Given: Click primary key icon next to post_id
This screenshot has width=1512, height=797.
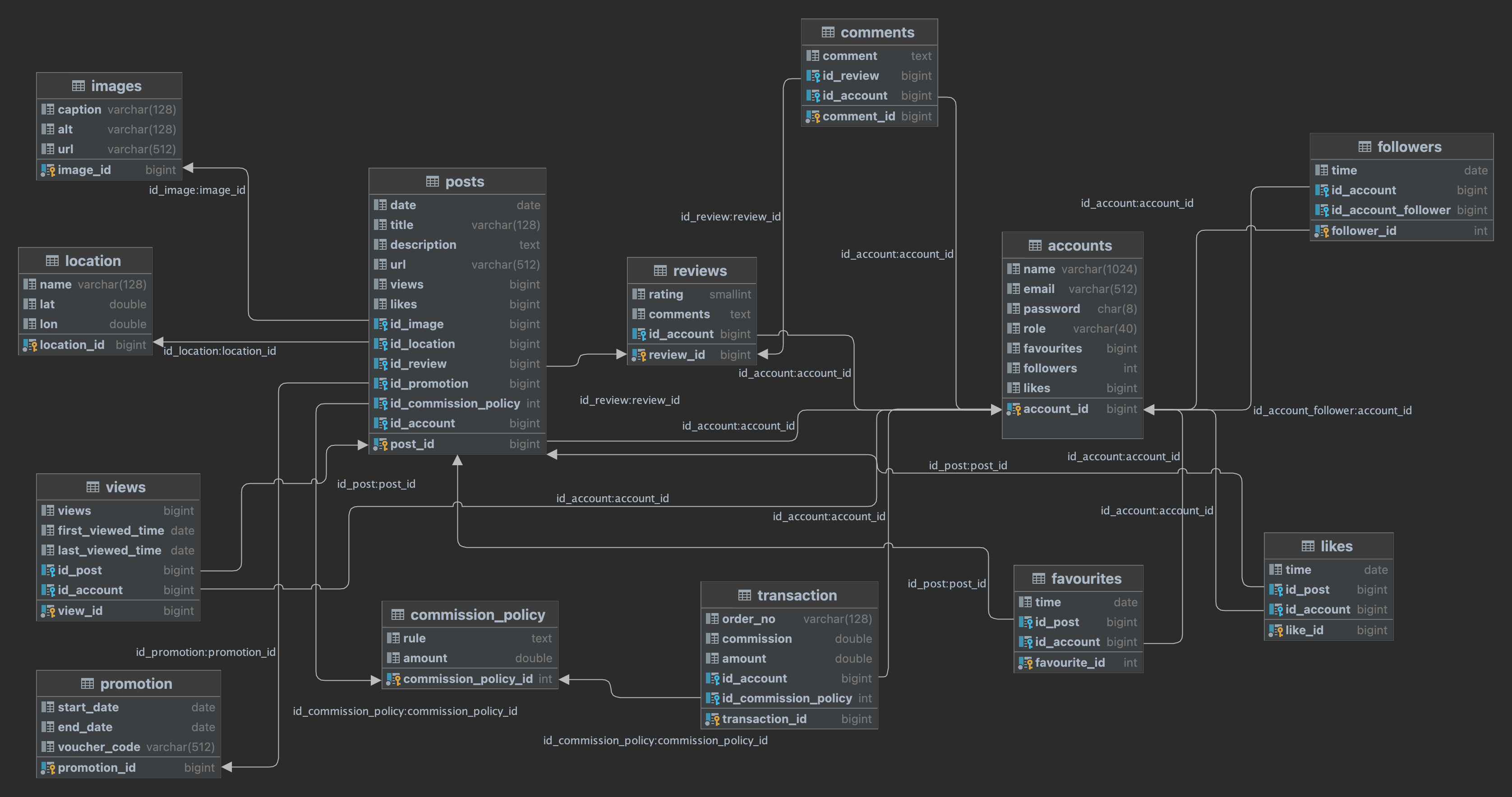Looking at the screenshot, I should pyautogui.click(x=380, y=444).
